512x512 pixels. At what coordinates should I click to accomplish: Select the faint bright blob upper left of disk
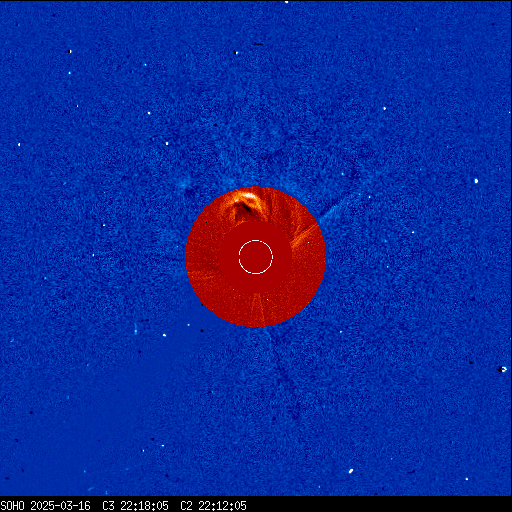click(x=183, y=183)
